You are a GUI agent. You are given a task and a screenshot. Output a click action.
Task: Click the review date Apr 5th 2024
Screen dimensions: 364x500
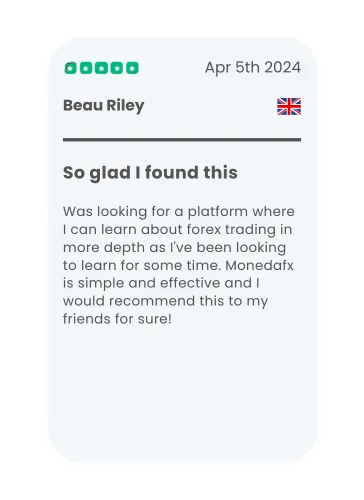click(253, 68)
